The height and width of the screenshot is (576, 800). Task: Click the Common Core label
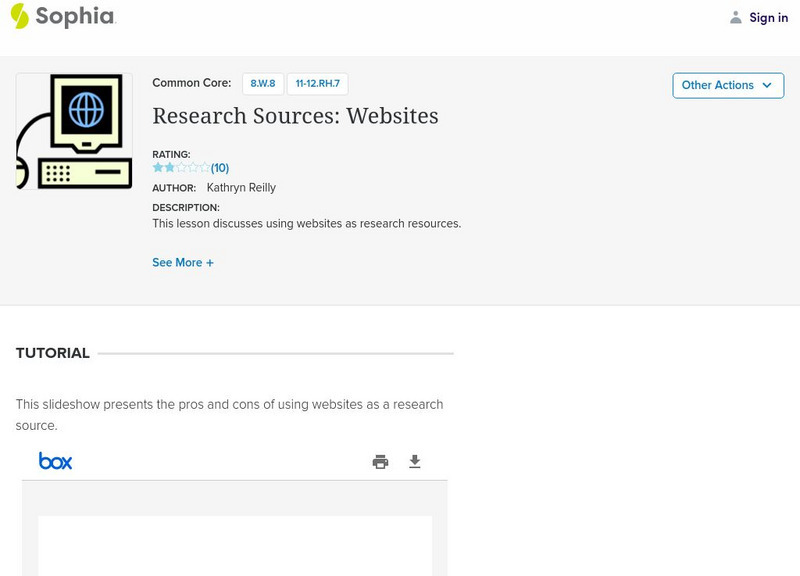point(191,83)
